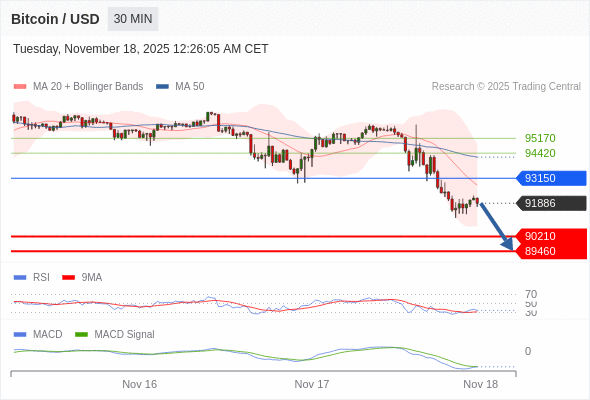Click the RSI blue legend swatch
590x400 pixels.
[x=20, y=278]
